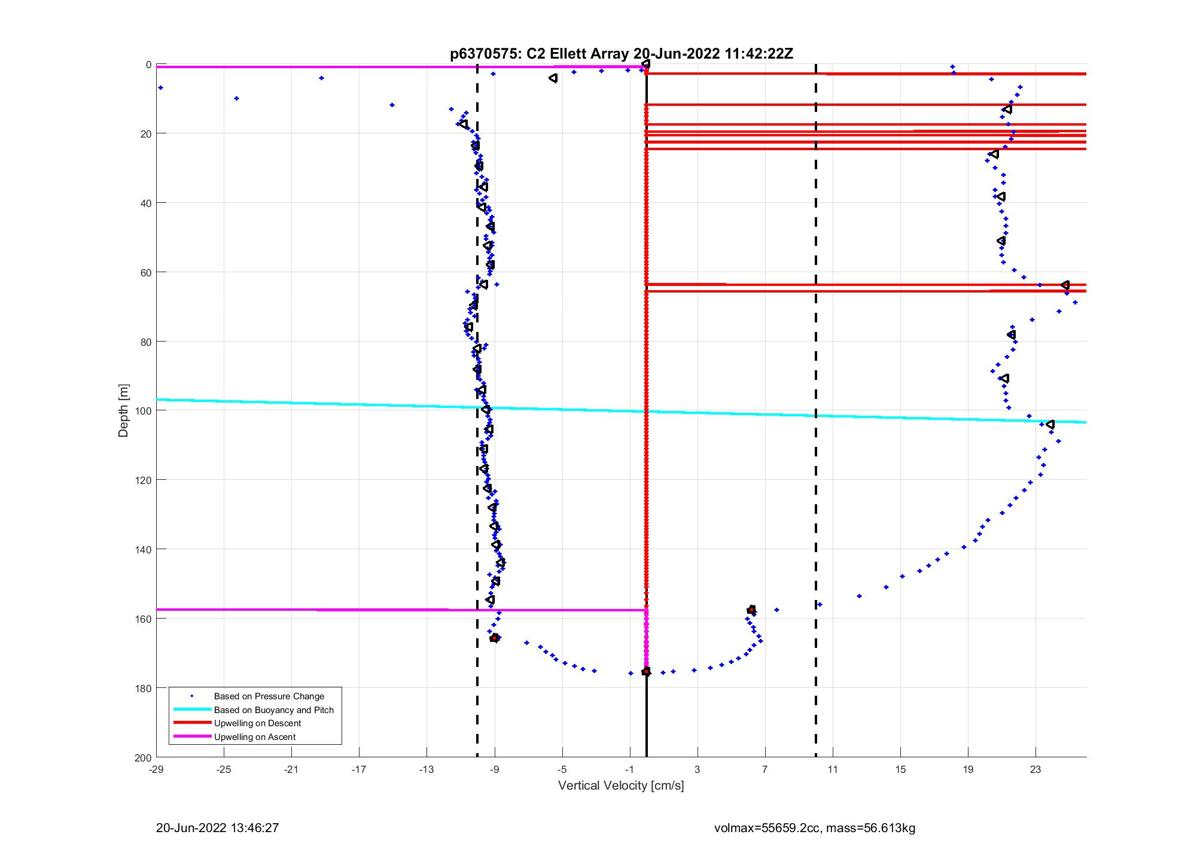Click velocity axis tick label -5
The width and height of the screenshot is (1200, 851).
coord(562,769)
